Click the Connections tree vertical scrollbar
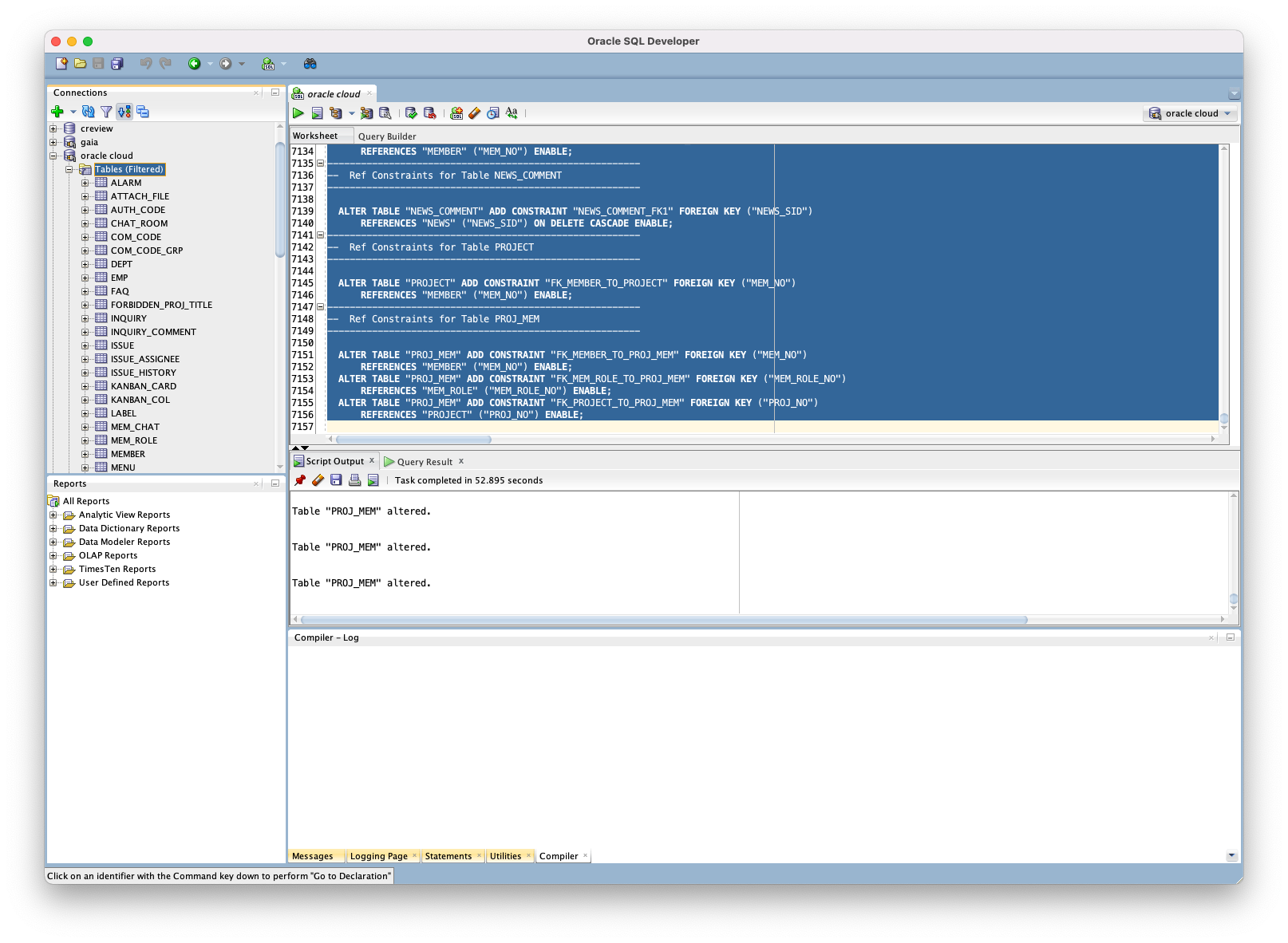 pos(280,199)
